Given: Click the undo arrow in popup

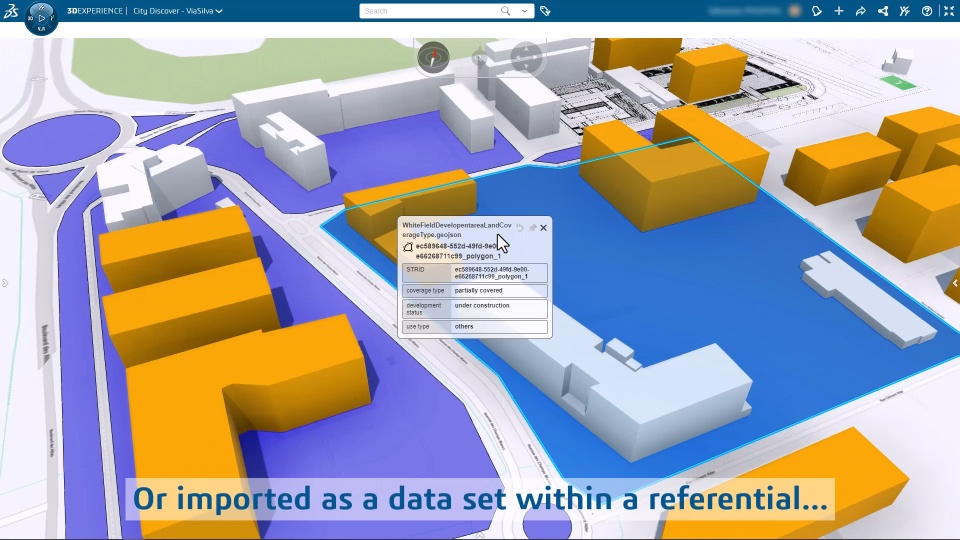Looking at the screenshot, I should tap(520, 228).
